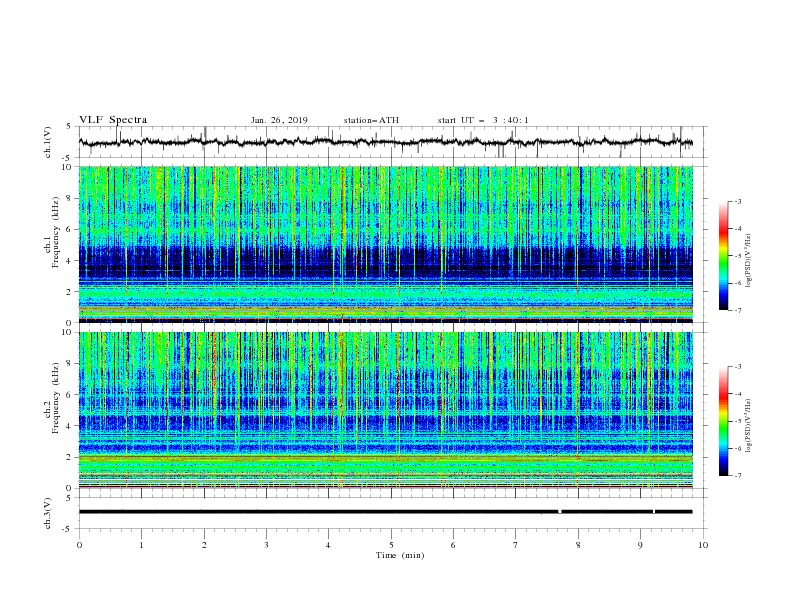Click the ch.2 "Frequency (kHz)" axis label
The image size is (792, 612).
pos(56,398)
